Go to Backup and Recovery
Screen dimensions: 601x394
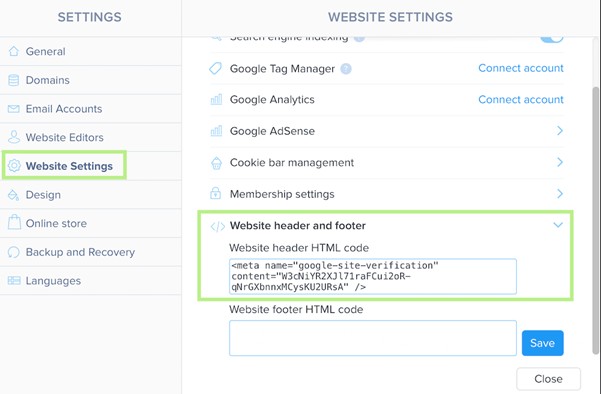(91, 252)
